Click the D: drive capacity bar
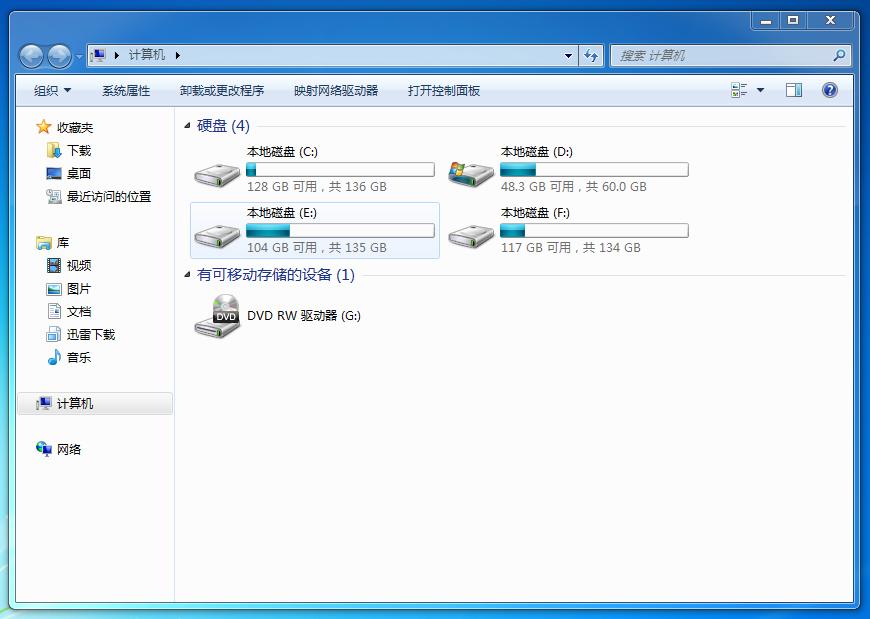 click(594, 169)
